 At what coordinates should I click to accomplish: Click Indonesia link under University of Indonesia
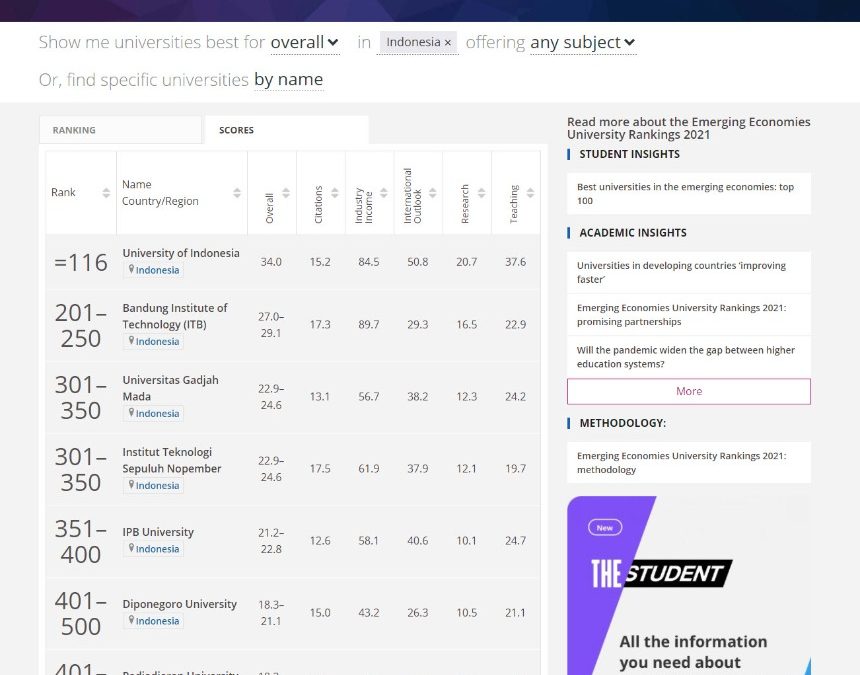(x=157, y=270)
